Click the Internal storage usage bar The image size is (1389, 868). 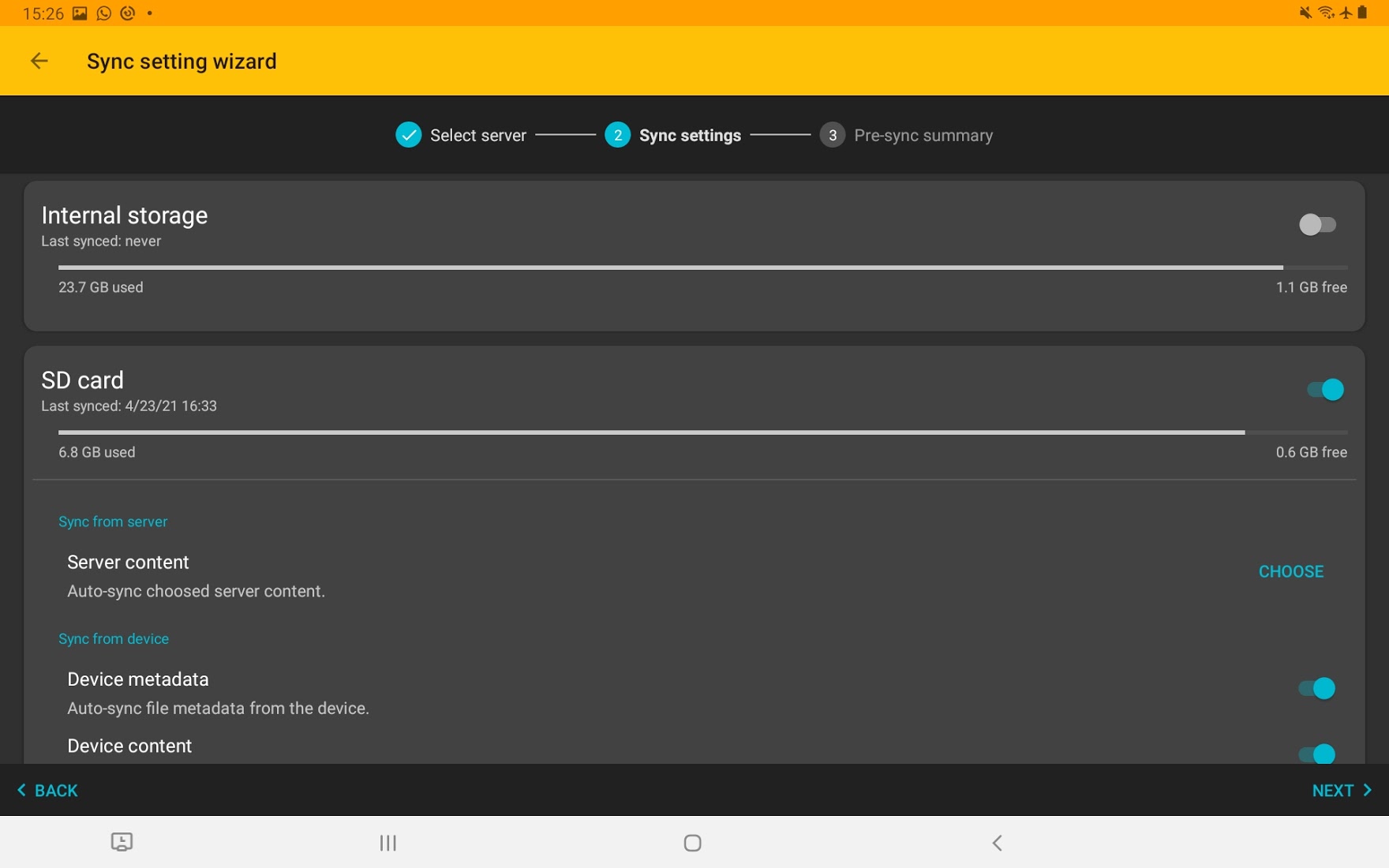pos(702,268)
